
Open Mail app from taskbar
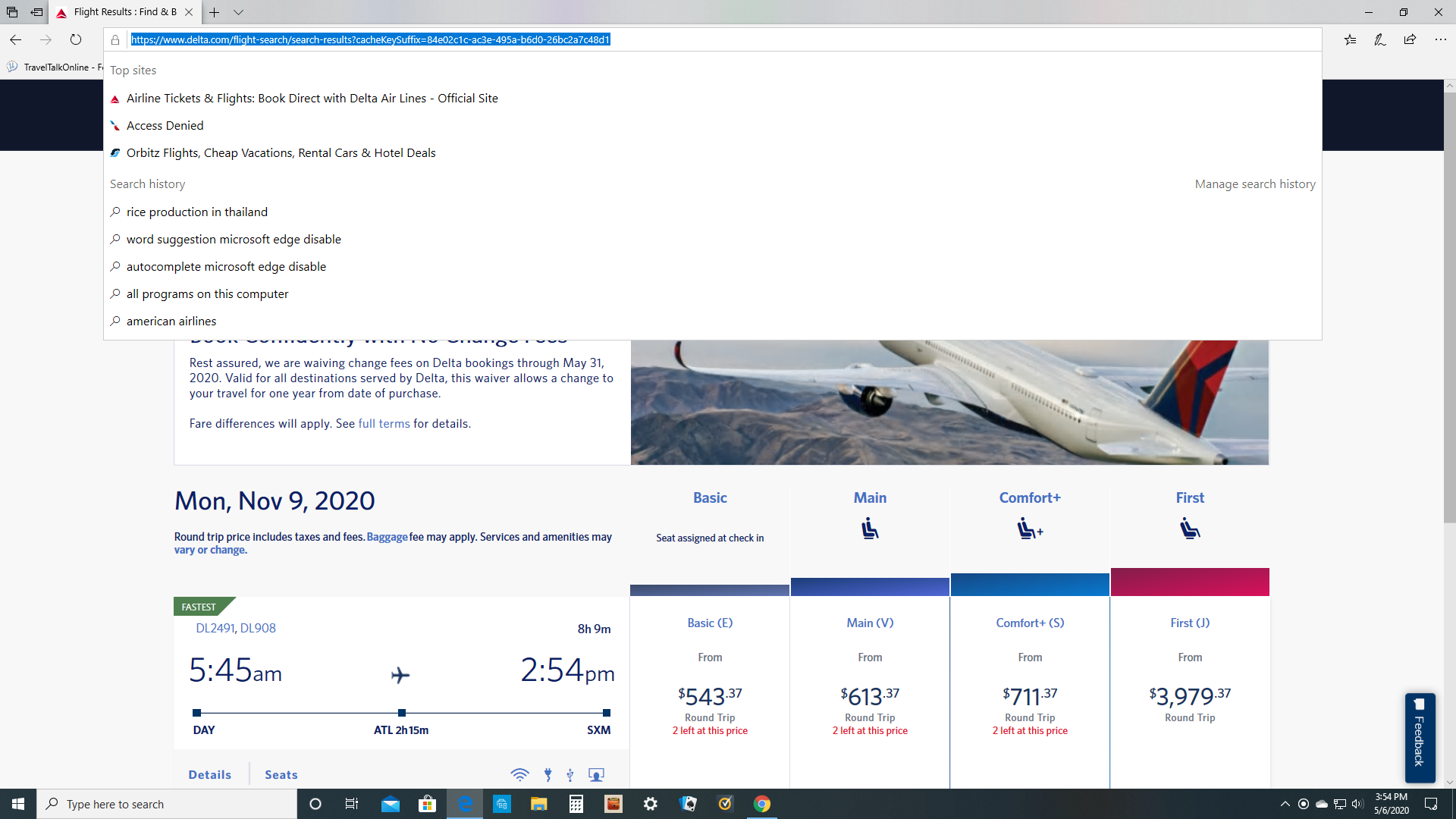point(390,804)
